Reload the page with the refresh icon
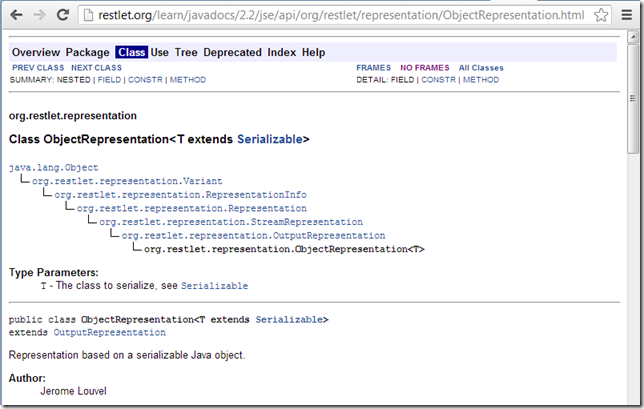Image resolution: width=644 pixels, height=409 pixels. click(64, 16)
